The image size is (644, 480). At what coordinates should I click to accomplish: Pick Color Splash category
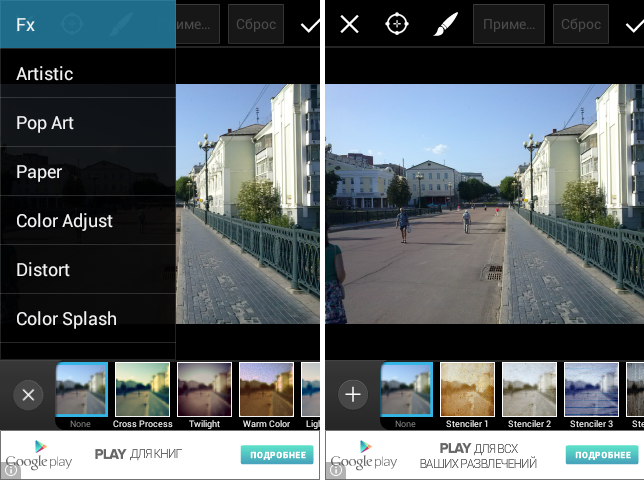coord(87,319)
